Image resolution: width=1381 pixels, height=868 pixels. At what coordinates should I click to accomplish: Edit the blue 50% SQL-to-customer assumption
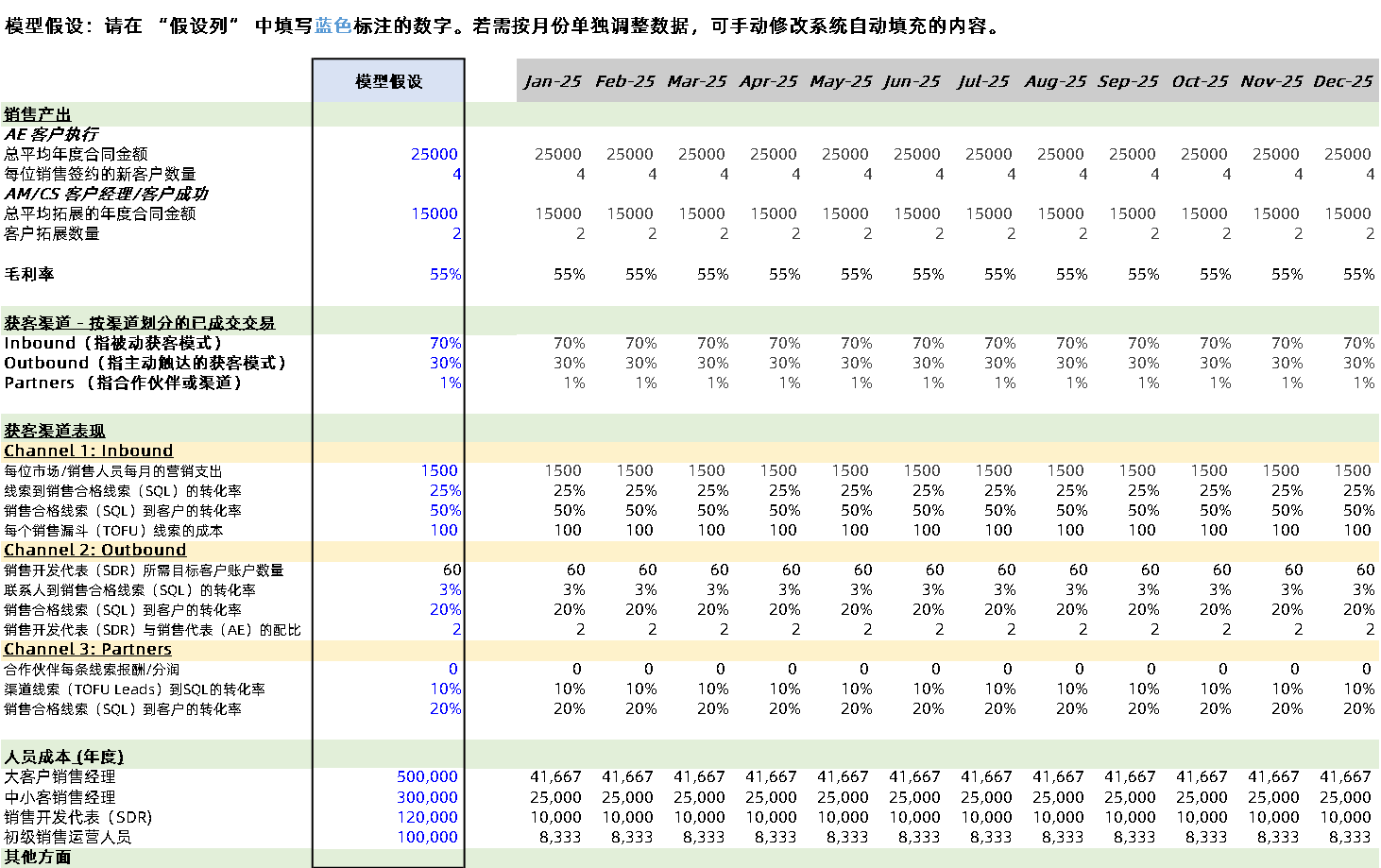[445, 510]
